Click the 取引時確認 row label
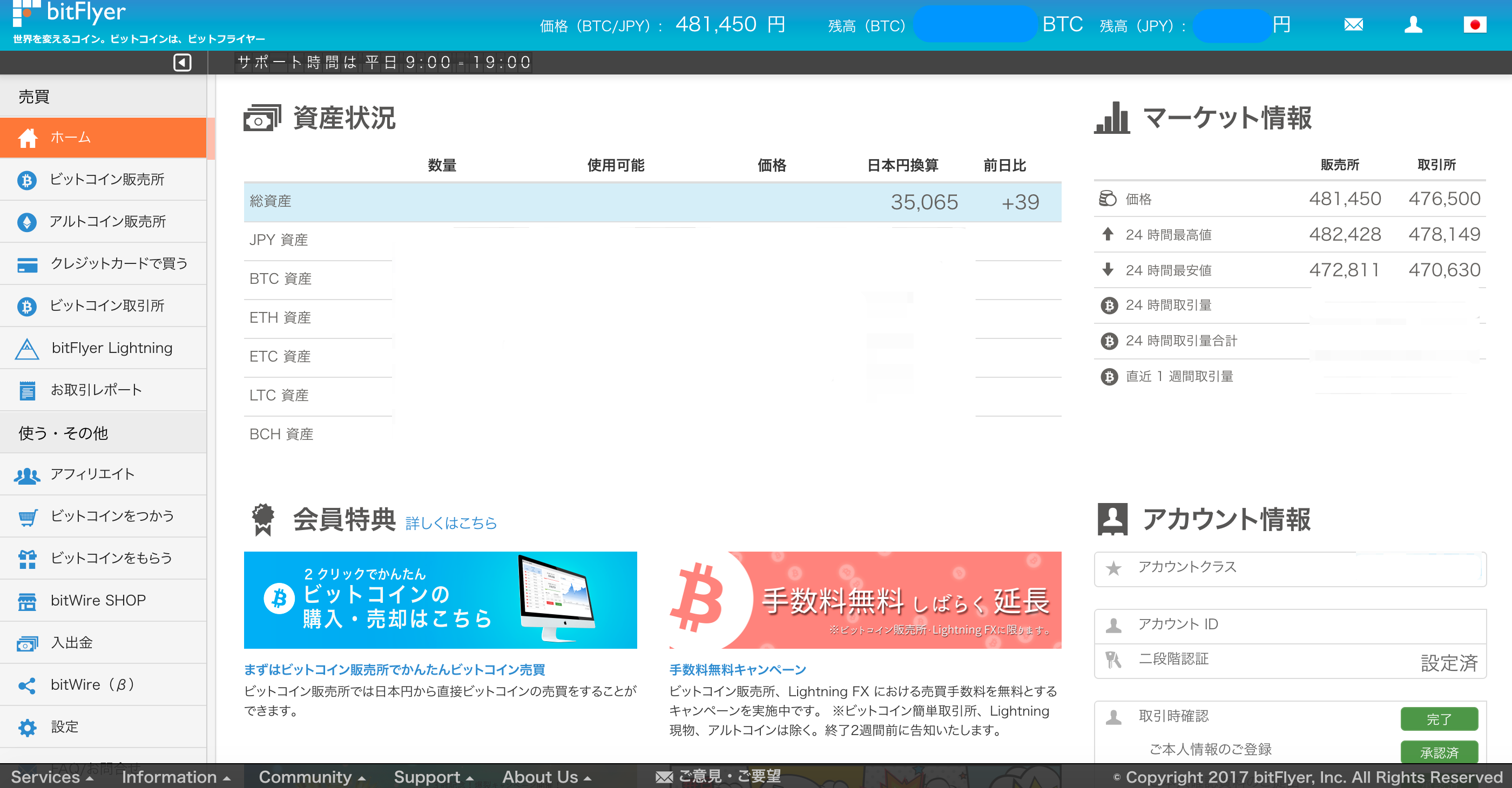 click(1173, 716)
